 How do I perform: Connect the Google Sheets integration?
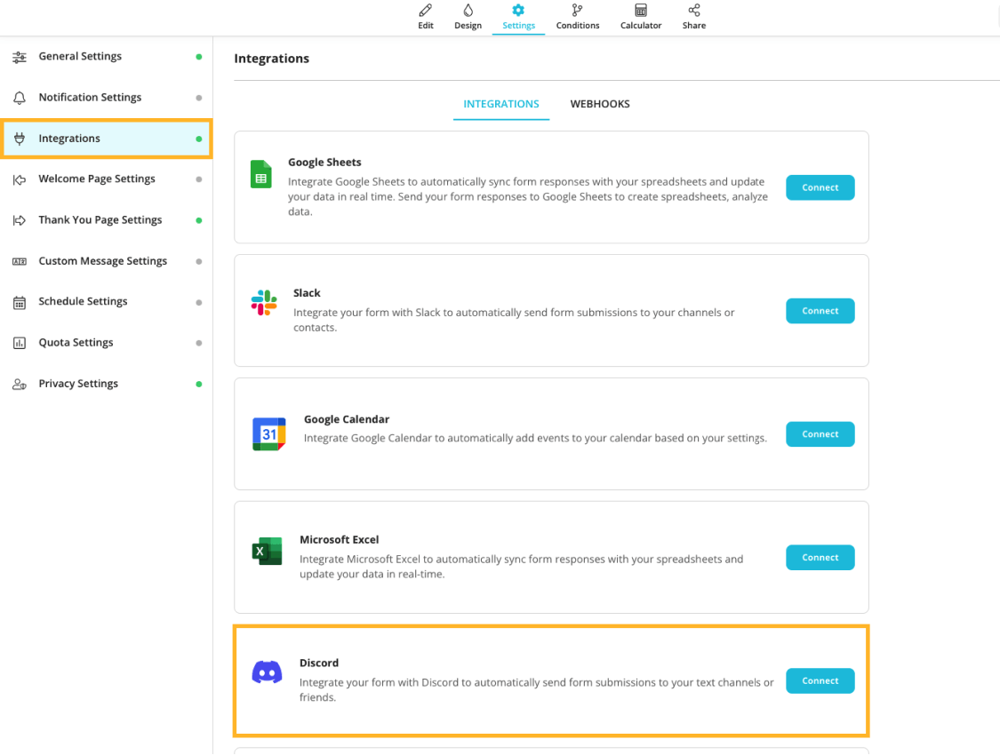pyautogui.click(x=820, y=188)
